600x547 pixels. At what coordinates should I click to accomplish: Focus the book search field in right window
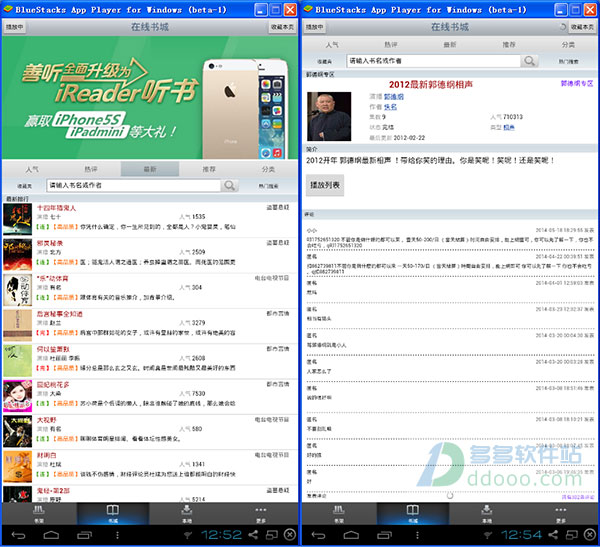click(x=434, y=61)
